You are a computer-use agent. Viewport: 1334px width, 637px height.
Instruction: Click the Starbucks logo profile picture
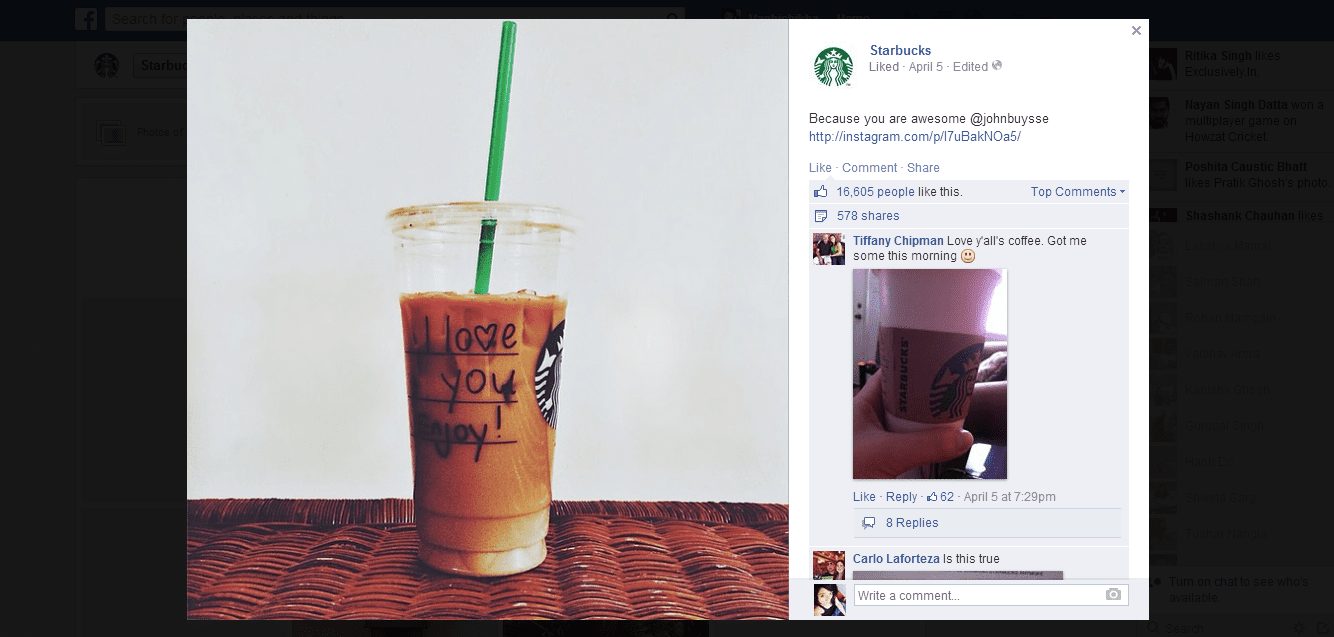[833, 66]
